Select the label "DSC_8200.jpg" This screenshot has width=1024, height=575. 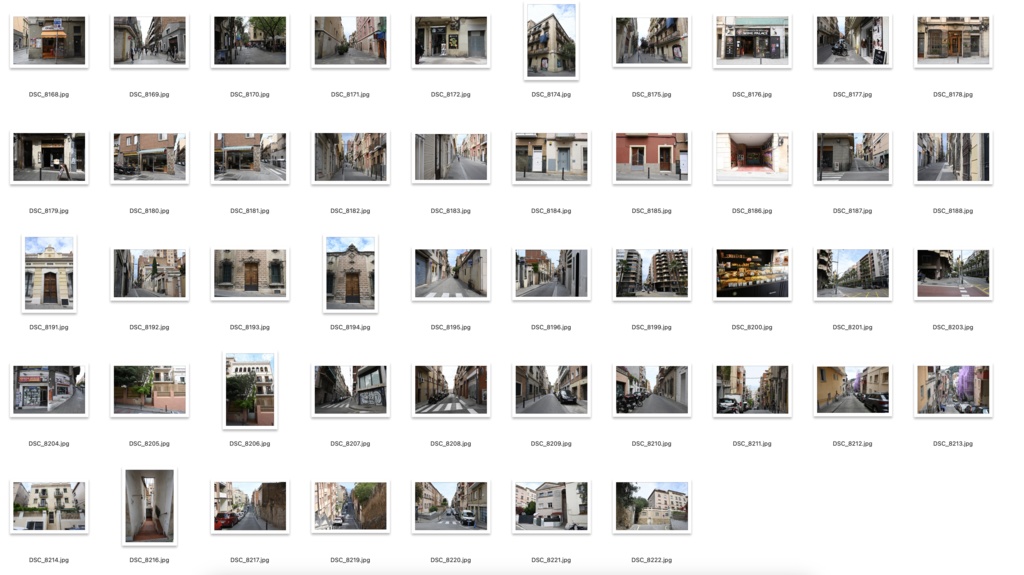752,327
